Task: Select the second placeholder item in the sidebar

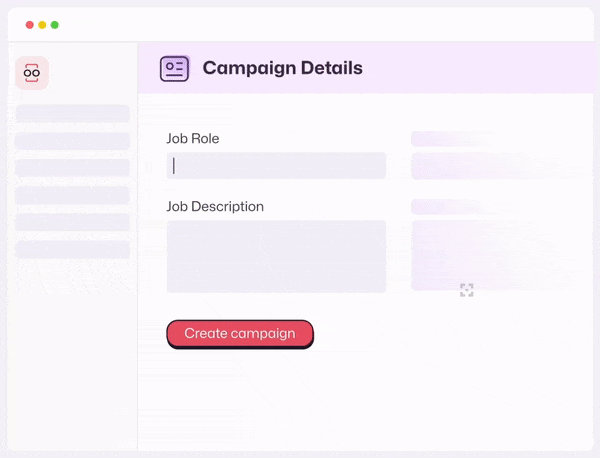Action: coord(72,141)
